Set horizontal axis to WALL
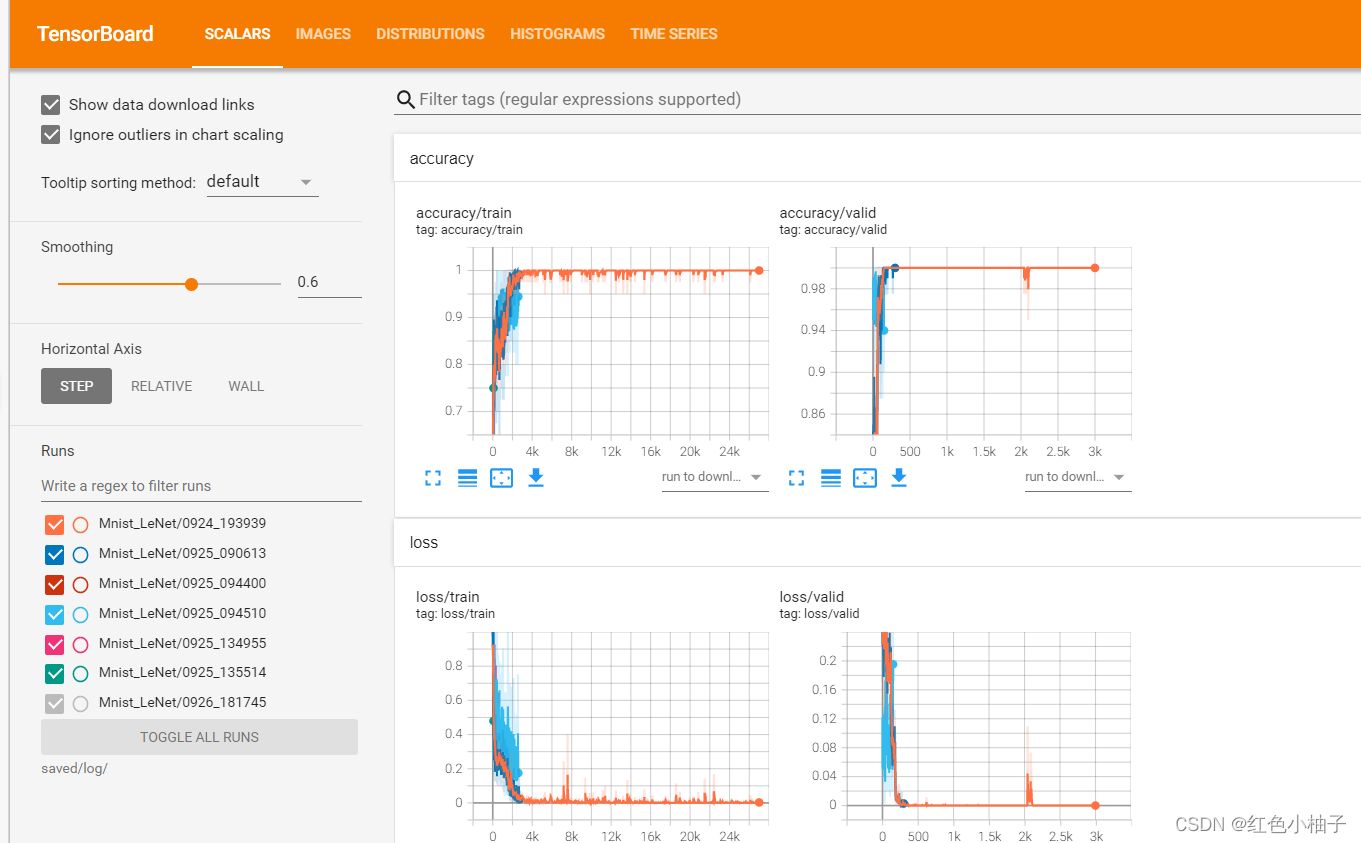The image size is (1361, 843). point(246,386)
